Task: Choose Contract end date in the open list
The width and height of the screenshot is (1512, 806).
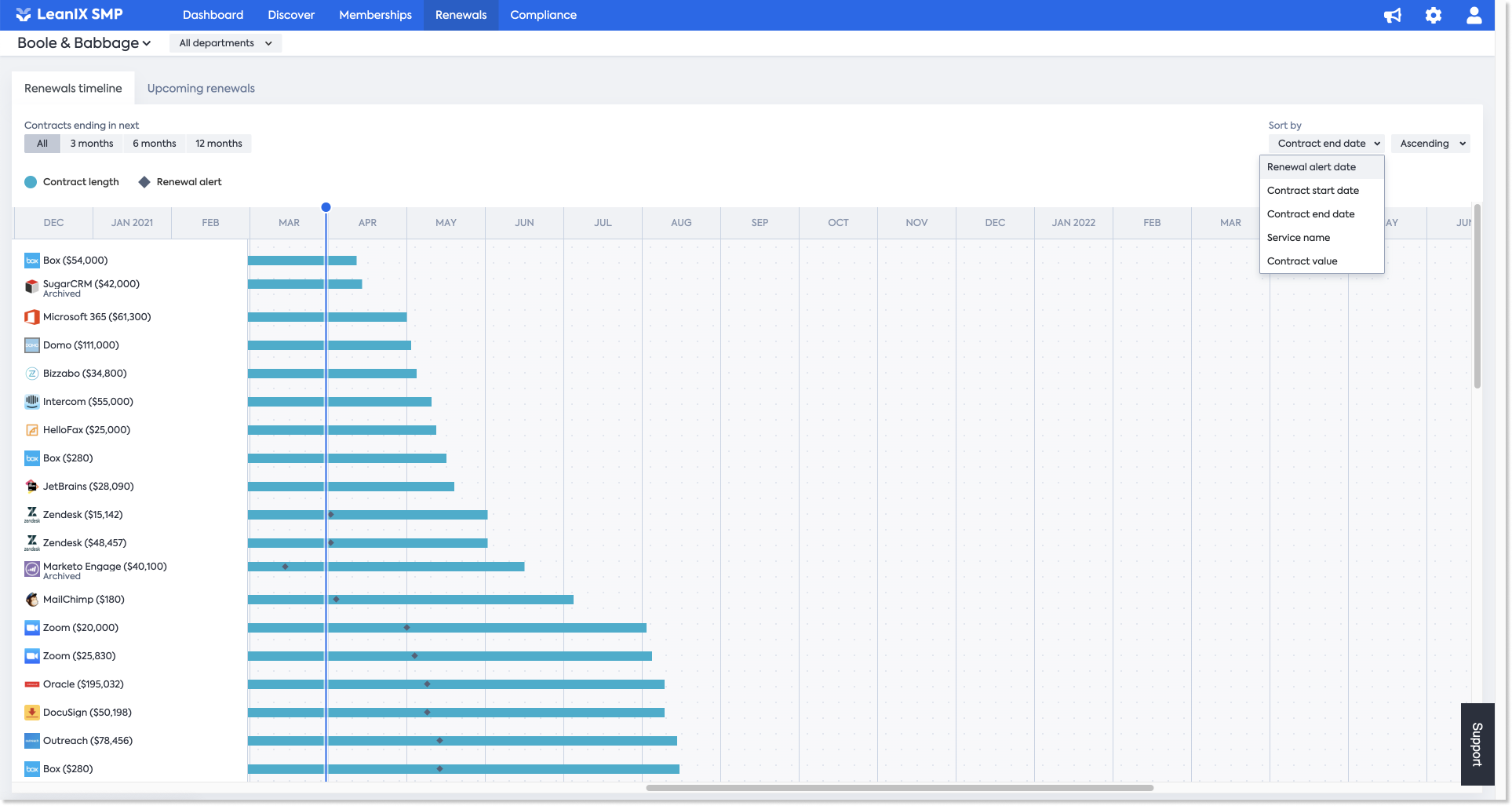Action: 1321,214
